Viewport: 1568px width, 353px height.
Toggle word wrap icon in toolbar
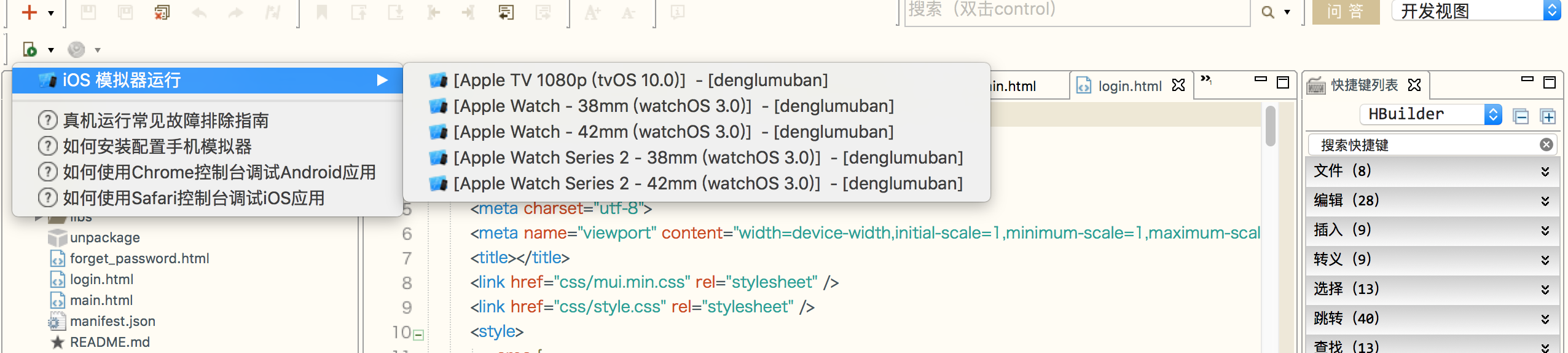tap(506, 12)
